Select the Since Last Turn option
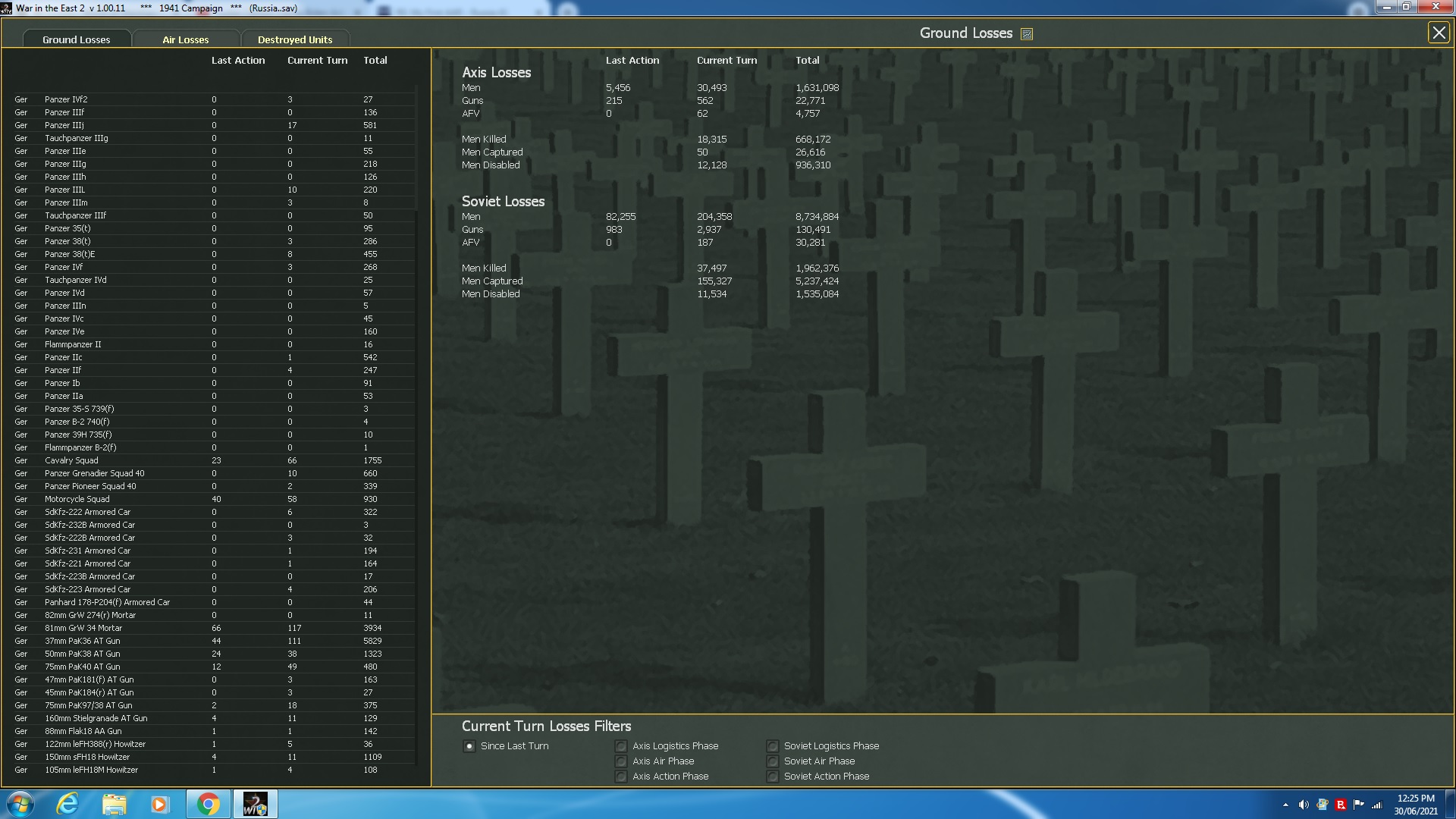Image resolution: width=1456 pixels, height=819 pixels. coord(469,746)
